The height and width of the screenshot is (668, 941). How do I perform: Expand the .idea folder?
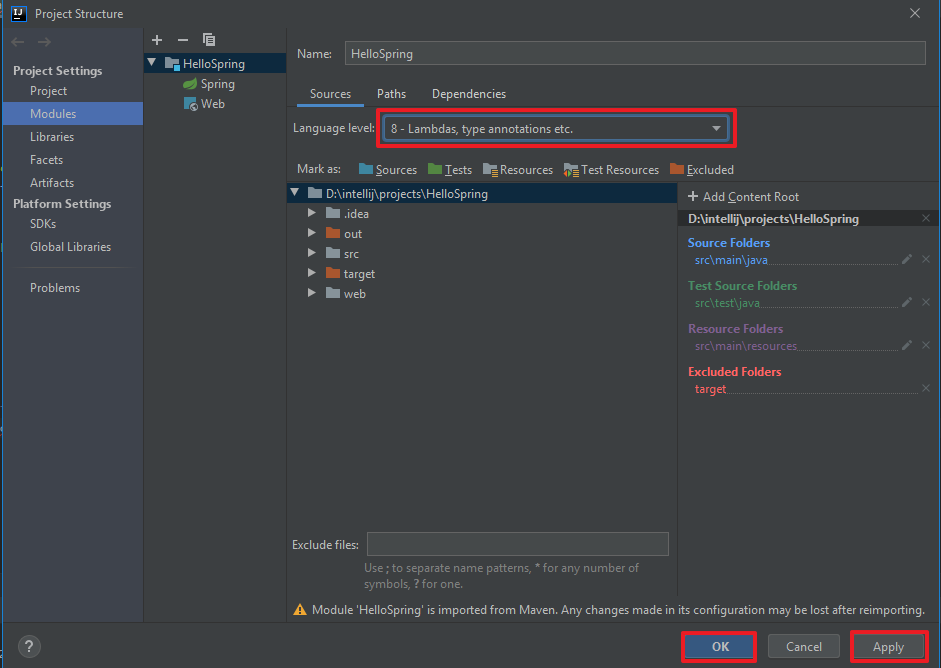(311, 212)
